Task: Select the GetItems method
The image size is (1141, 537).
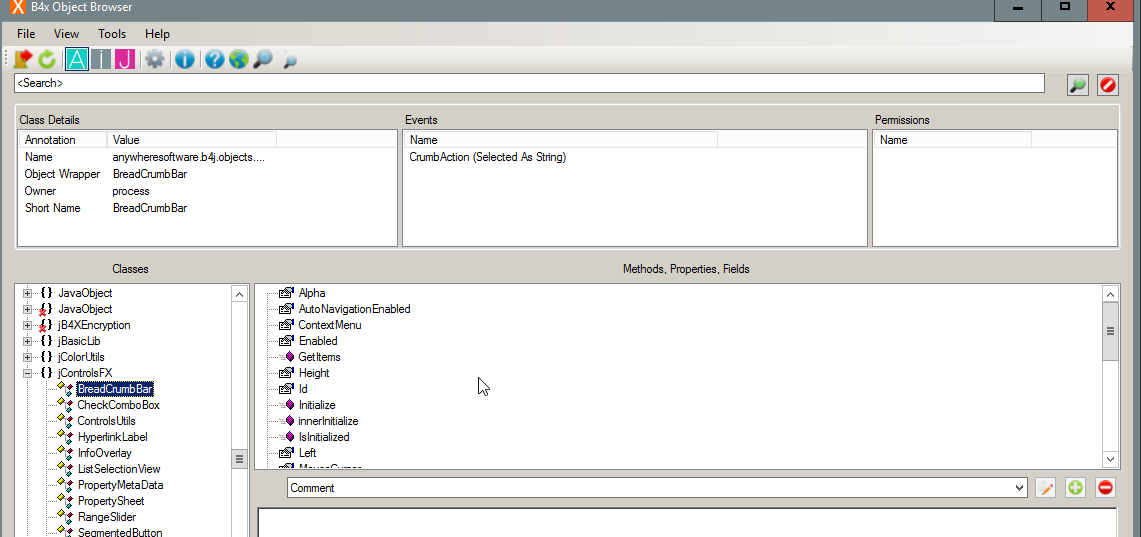Action: pyautogui.click(x=319, y=357)
